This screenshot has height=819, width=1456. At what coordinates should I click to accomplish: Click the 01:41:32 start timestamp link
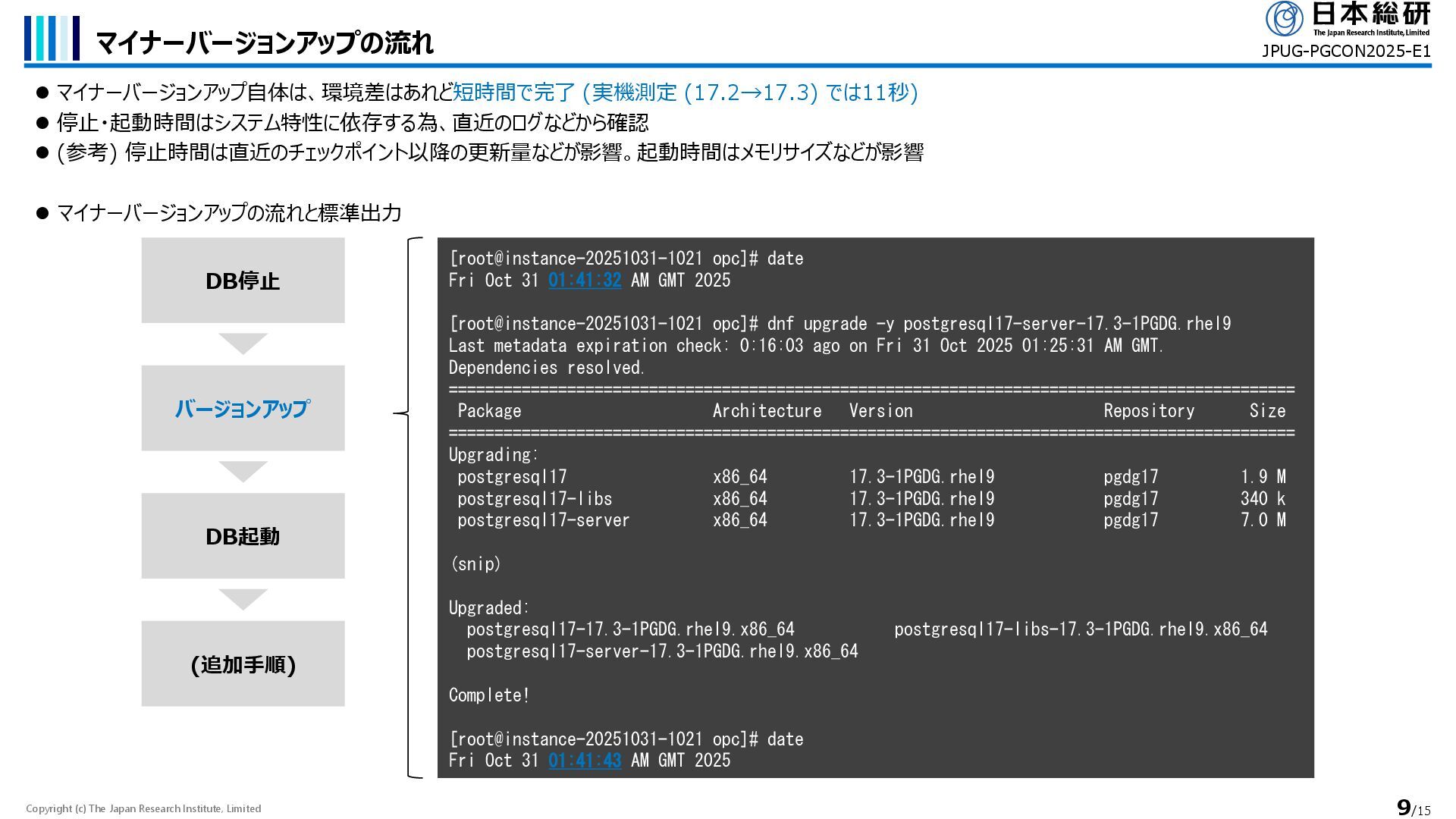coord(585,281)
